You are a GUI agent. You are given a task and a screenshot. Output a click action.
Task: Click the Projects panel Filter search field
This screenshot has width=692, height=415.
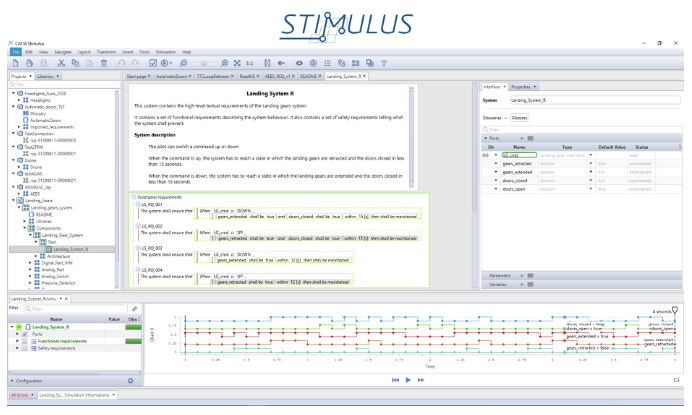coord(64,84)
